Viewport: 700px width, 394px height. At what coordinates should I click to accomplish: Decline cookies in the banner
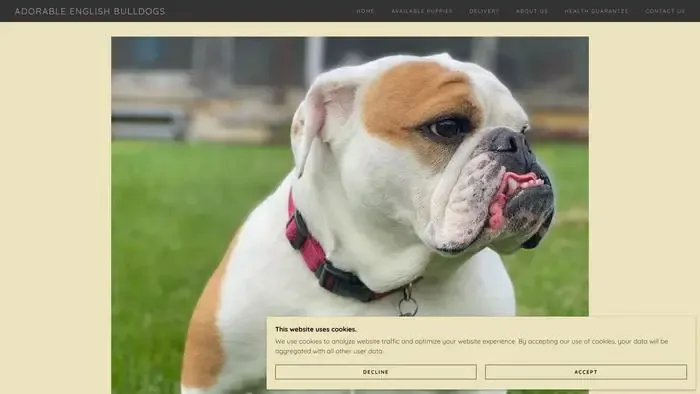pyautogui.click(x=375, y=372)
